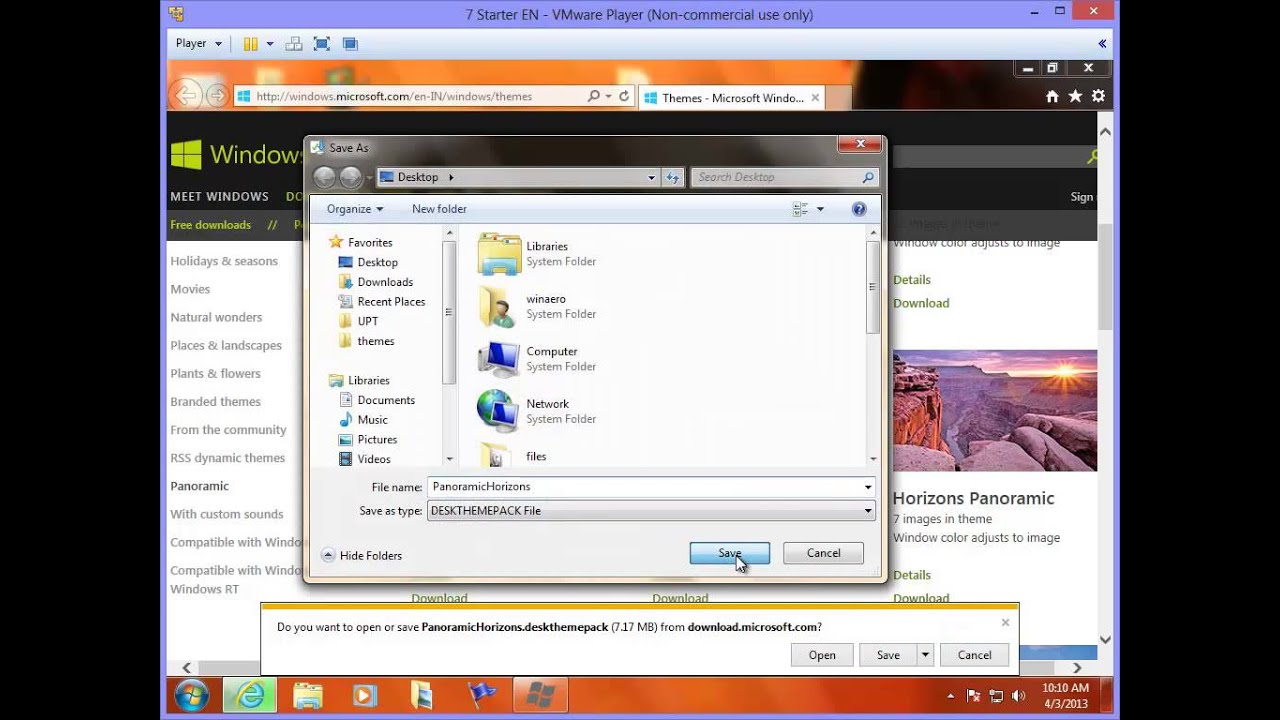Open the address bar previous locations dropdown
The height and width of the screenshot is (720, 1280).
(651, 177)
